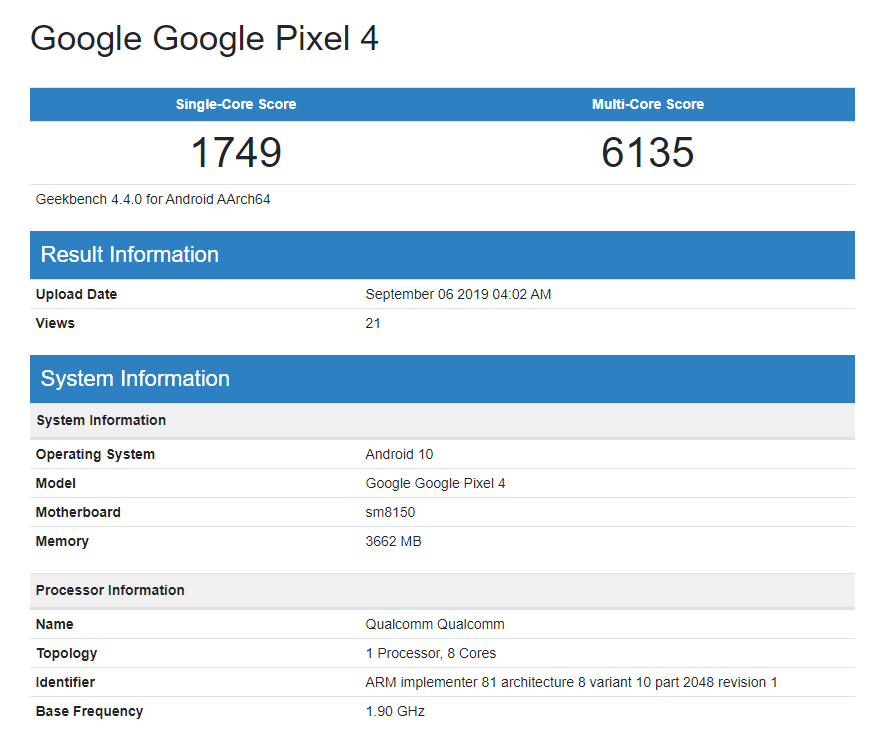Click the Single-Core Score column header

(x=236, y=104)
